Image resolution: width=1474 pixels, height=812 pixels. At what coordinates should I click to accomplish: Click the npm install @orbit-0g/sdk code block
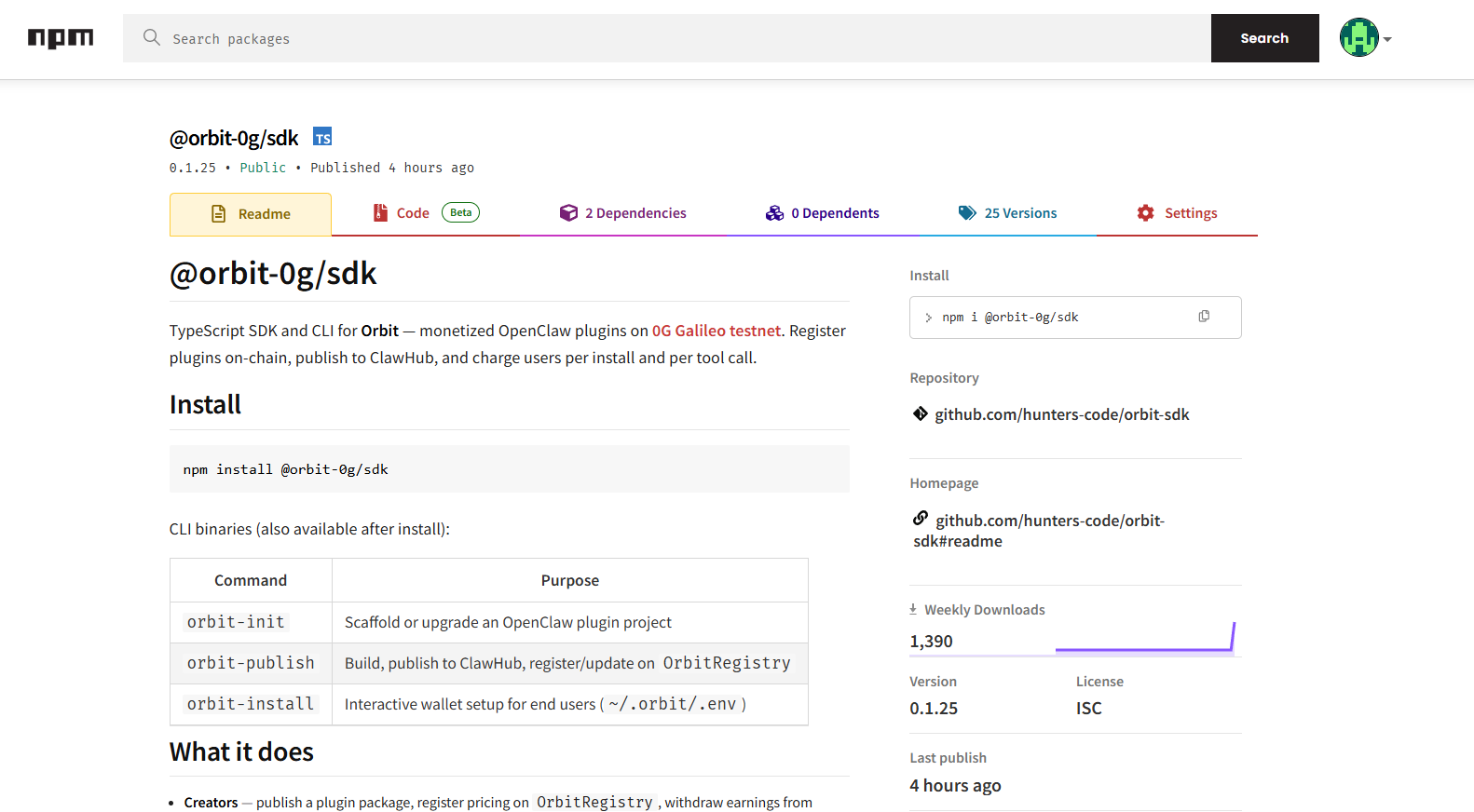pyautogui.click(x=510, y=469)
